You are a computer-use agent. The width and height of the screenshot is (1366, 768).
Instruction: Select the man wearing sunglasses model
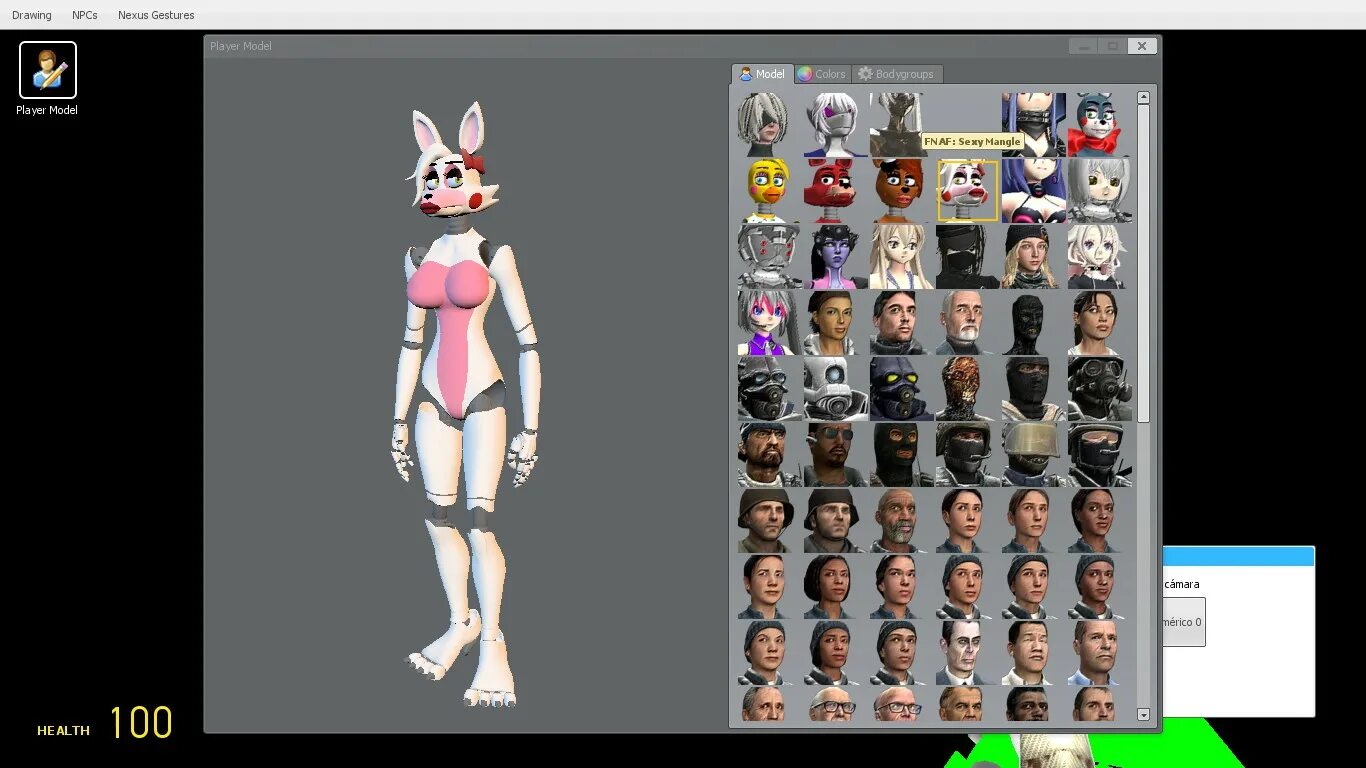[x=835, y=454]
